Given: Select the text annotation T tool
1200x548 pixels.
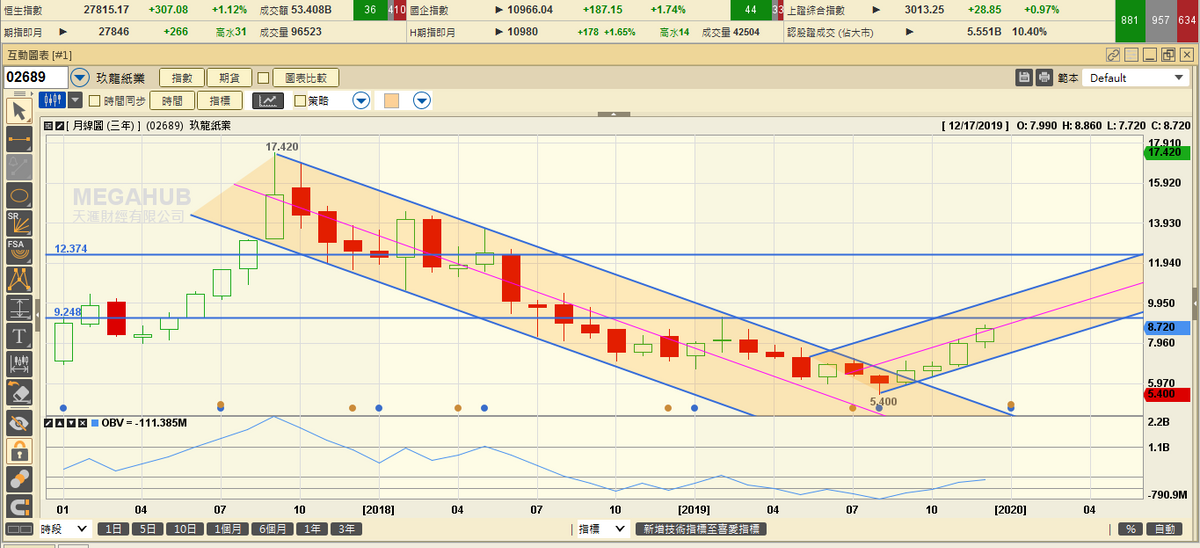Looking at the screenshot, I should 17,335.
